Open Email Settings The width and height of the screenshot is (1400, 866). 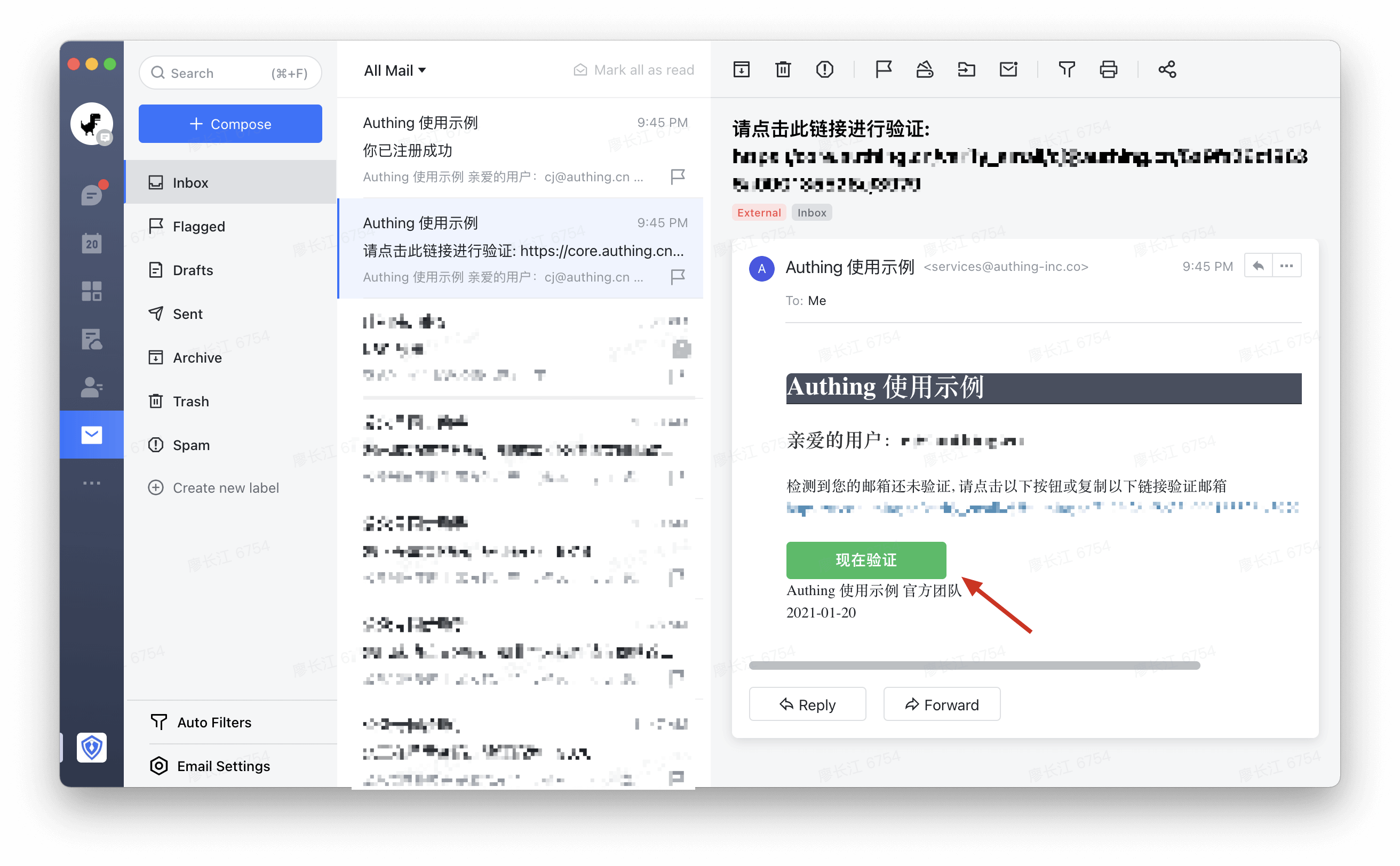pos(209,766)
